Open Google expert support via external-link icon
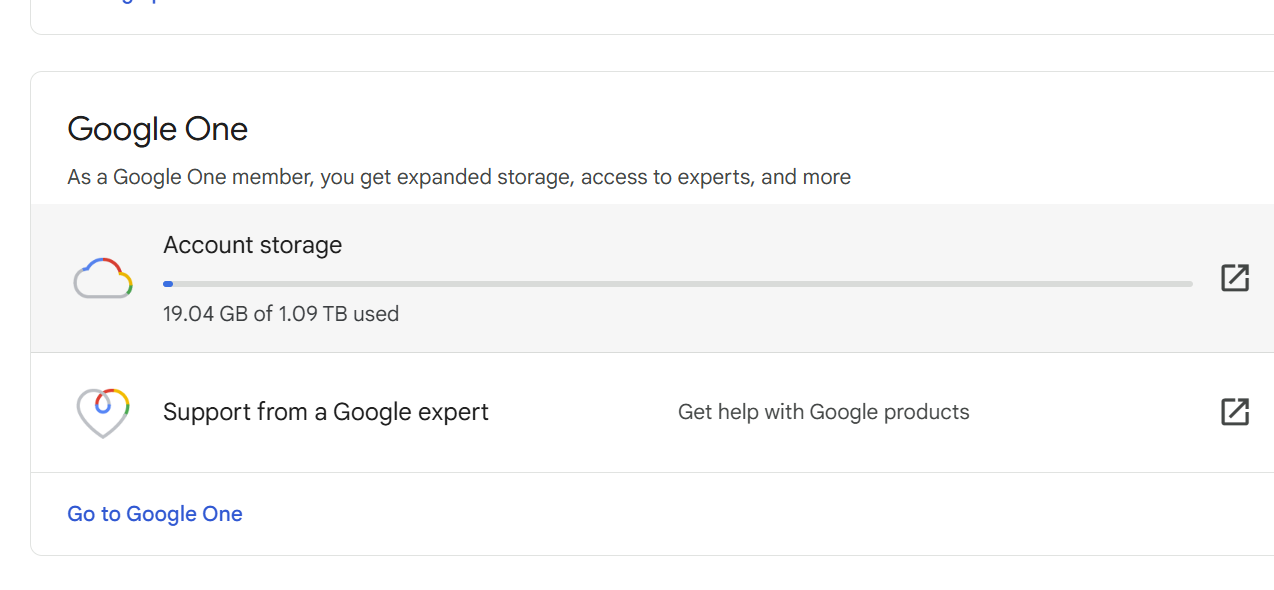Viewport: 1274px width, 590px height. coord(1235,412)
